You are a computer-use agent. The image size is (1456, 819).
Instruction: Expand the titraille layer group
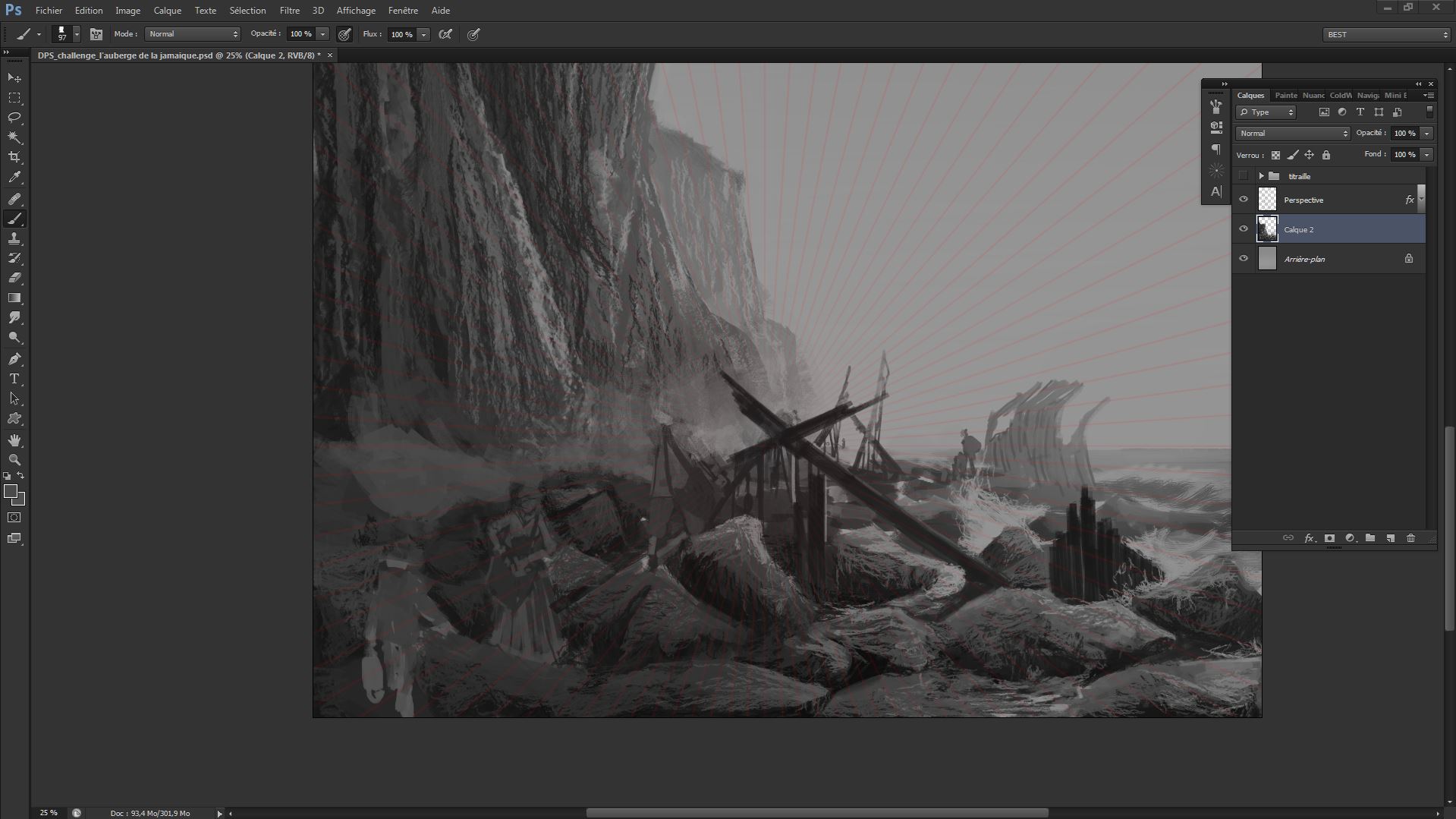coord(1261,176)
